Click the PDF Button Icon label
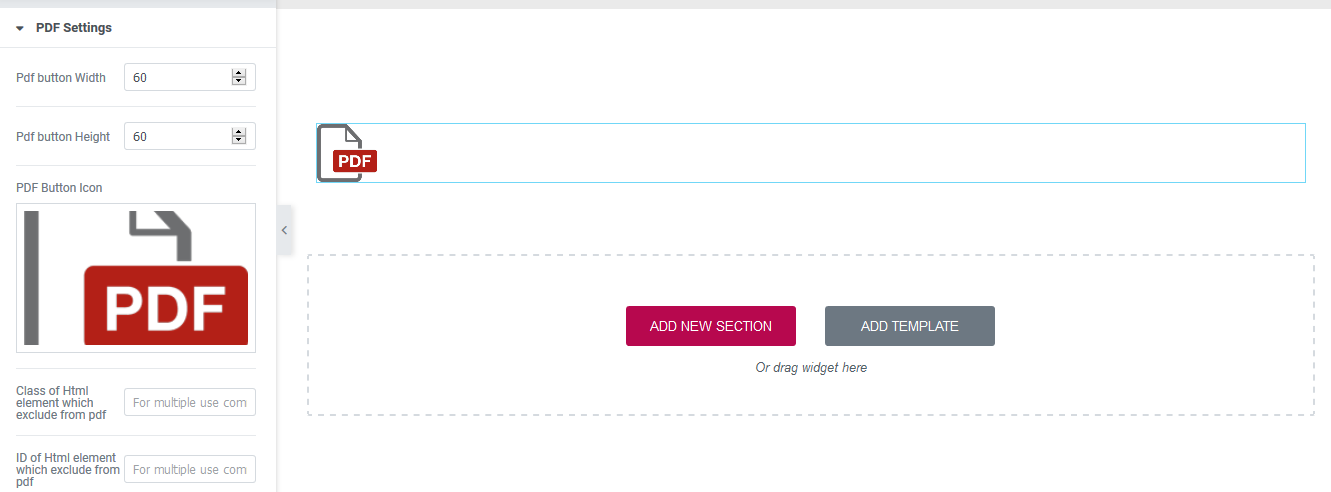Screen dimensions: 1331x492 point(59,188)
